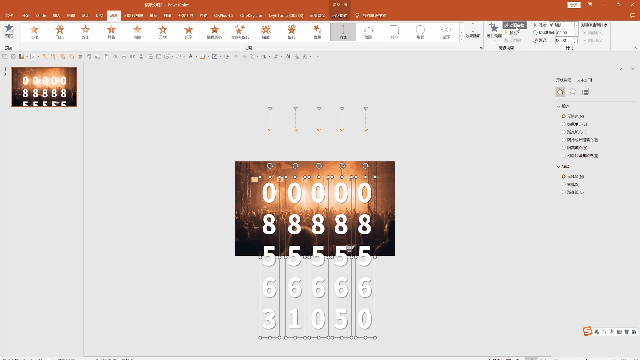Click the Animation Painter option
The height and width of the screenshot is (360, 640).
[x=513, y=40]
